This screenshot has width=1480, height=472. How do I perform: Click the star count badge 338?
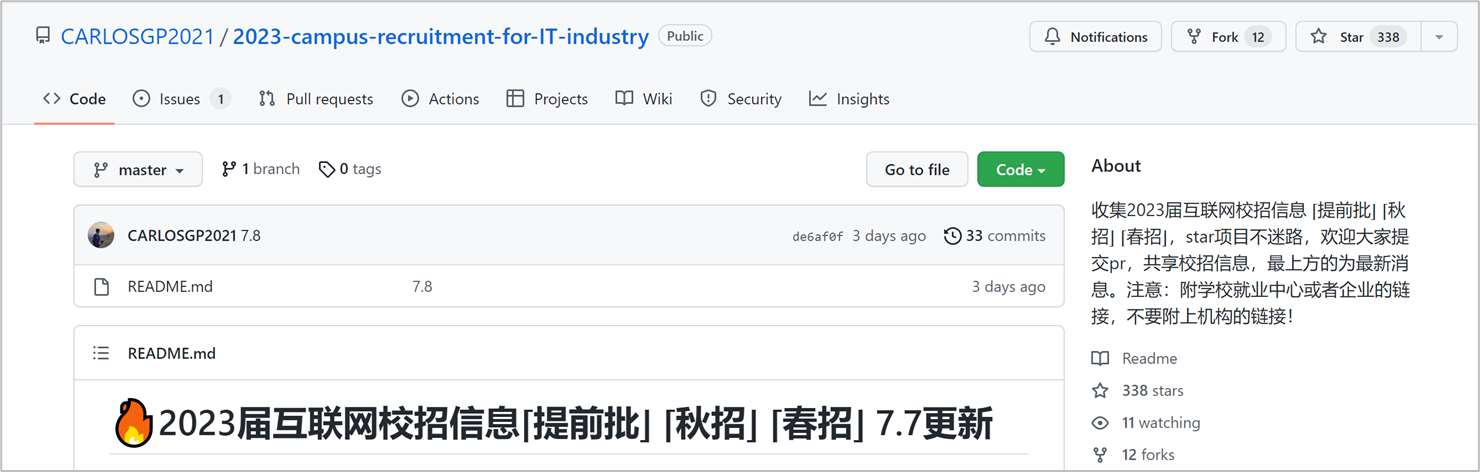click(1388, 37)
